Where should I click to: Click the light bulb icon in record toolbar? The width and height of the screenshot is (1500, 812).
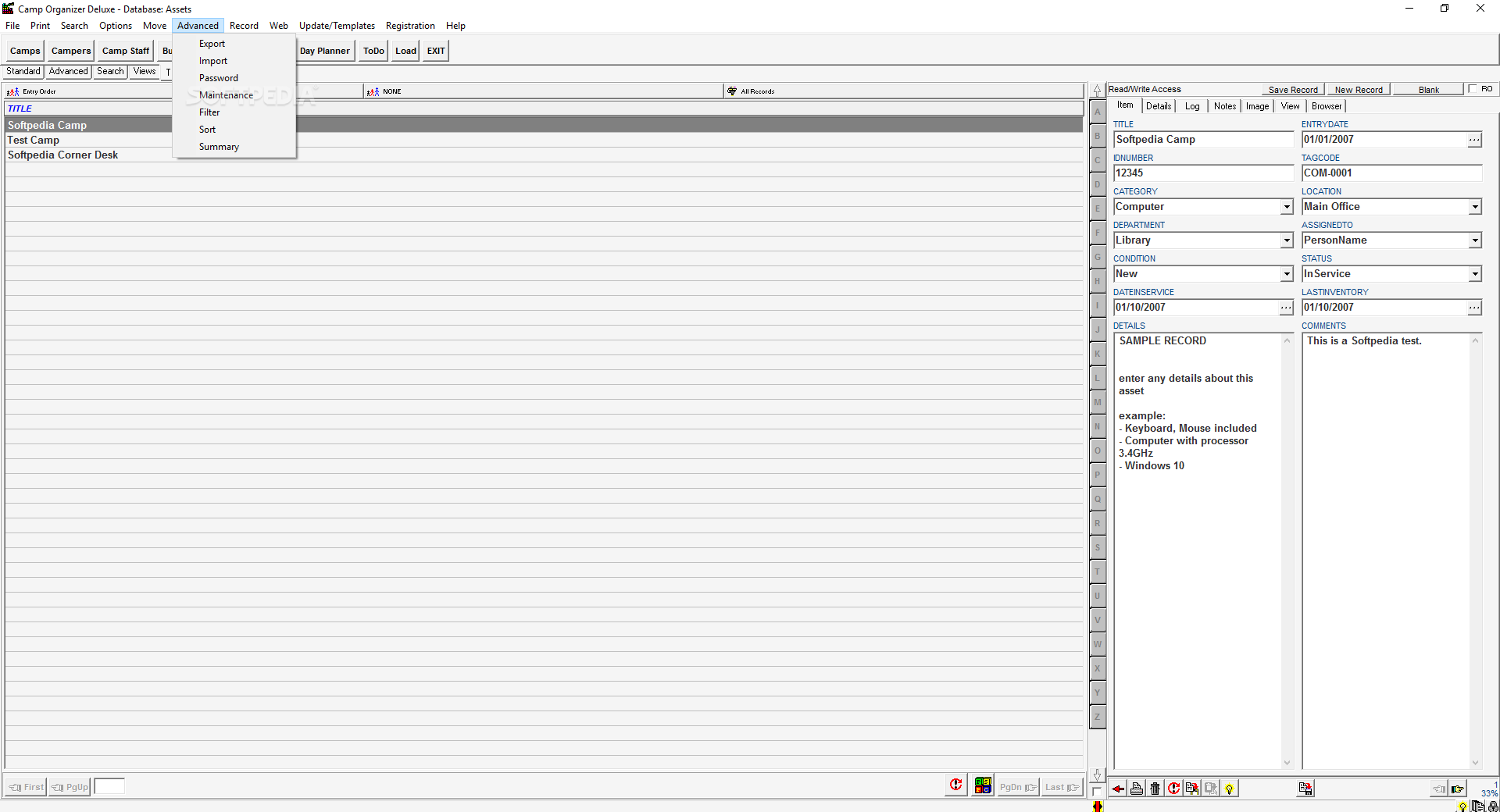[1229, 789]
